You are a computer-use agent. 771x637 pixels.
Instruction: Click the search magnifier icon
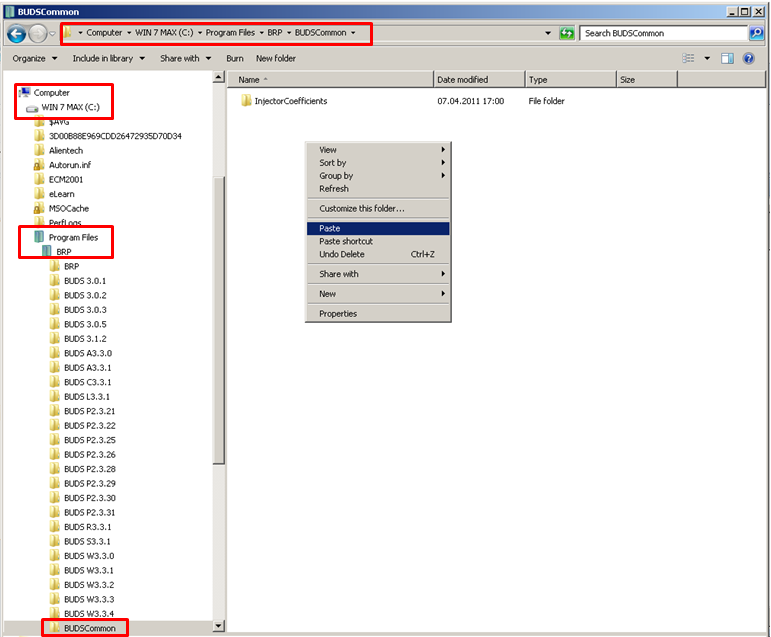click(x=756, y=33)
